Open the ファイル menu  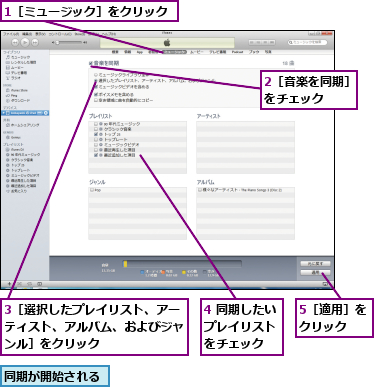coord(11,34)
